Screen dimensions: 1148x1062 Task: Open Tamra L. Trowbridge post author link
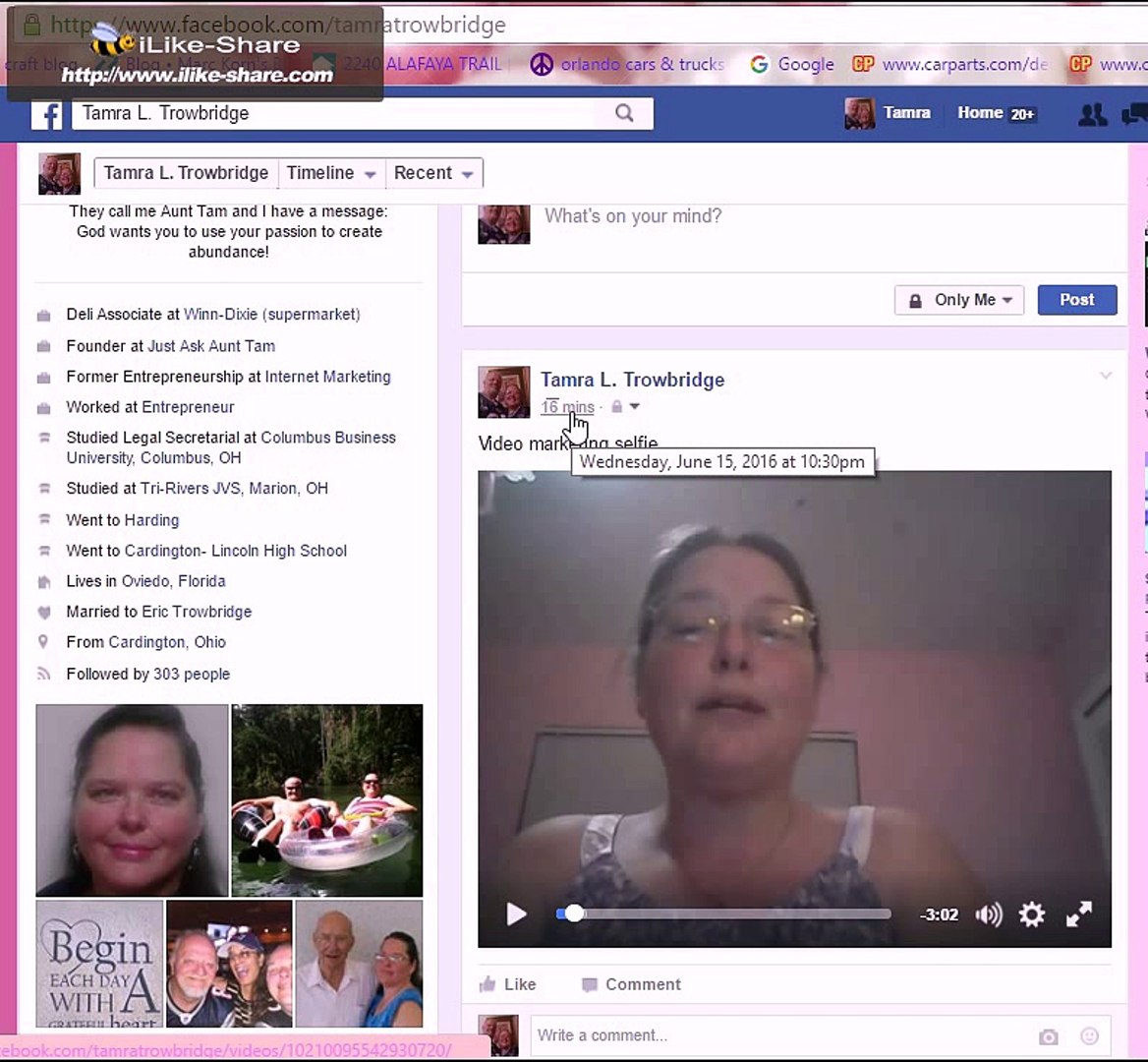[633, 380]
